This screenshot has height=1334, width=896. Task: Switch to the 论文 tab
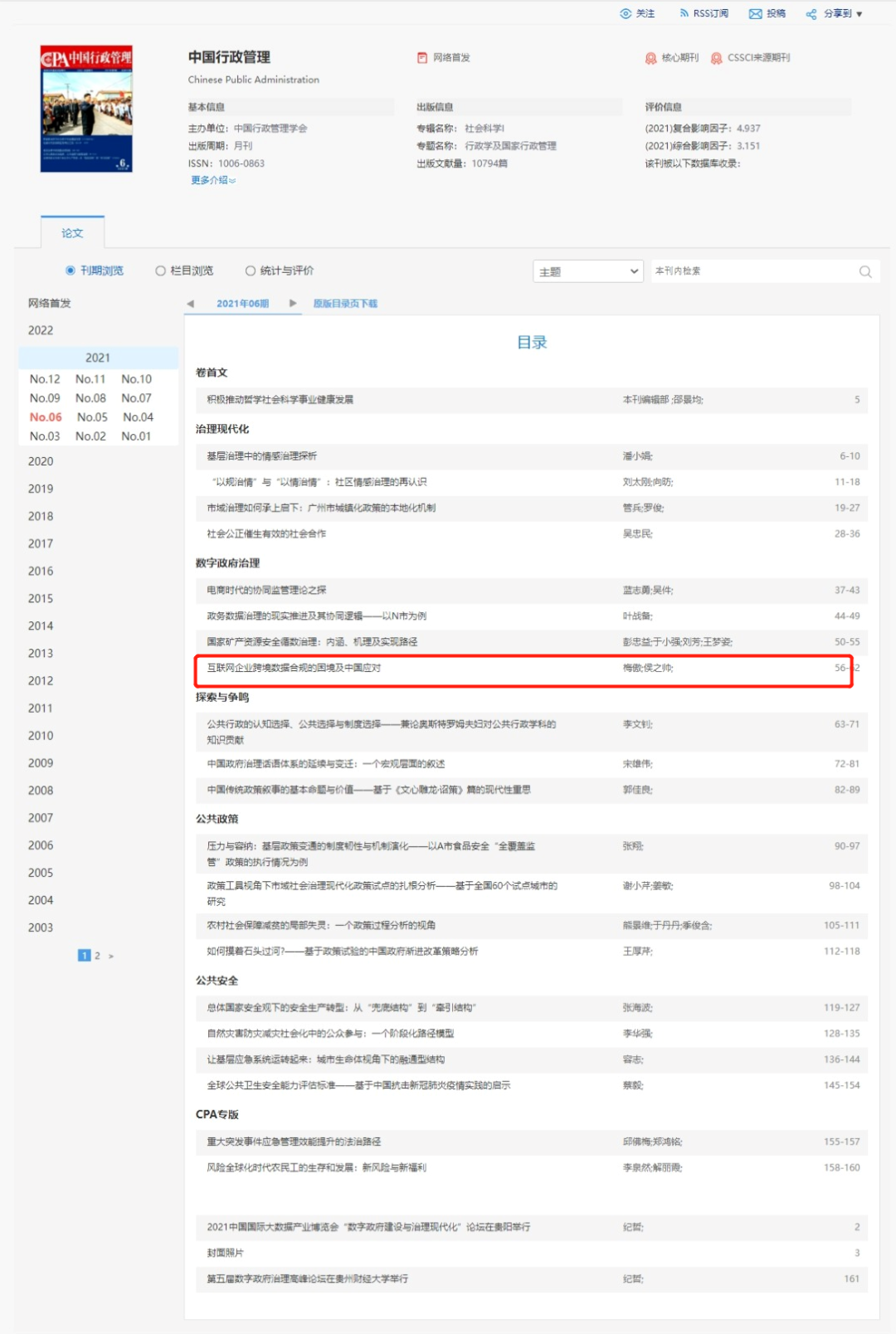(72, 233)
